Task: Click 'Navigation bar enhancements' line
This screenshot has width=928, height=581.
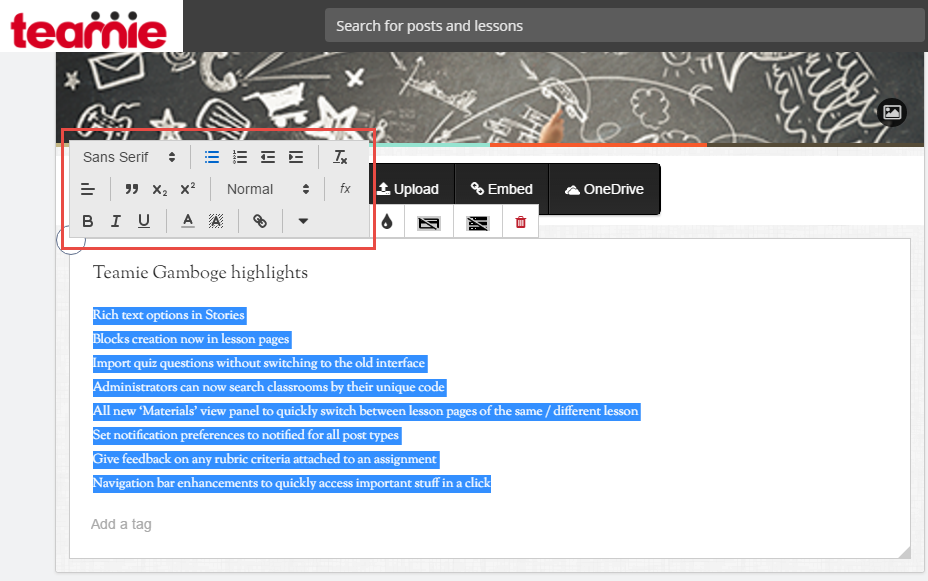Action: 292,483
